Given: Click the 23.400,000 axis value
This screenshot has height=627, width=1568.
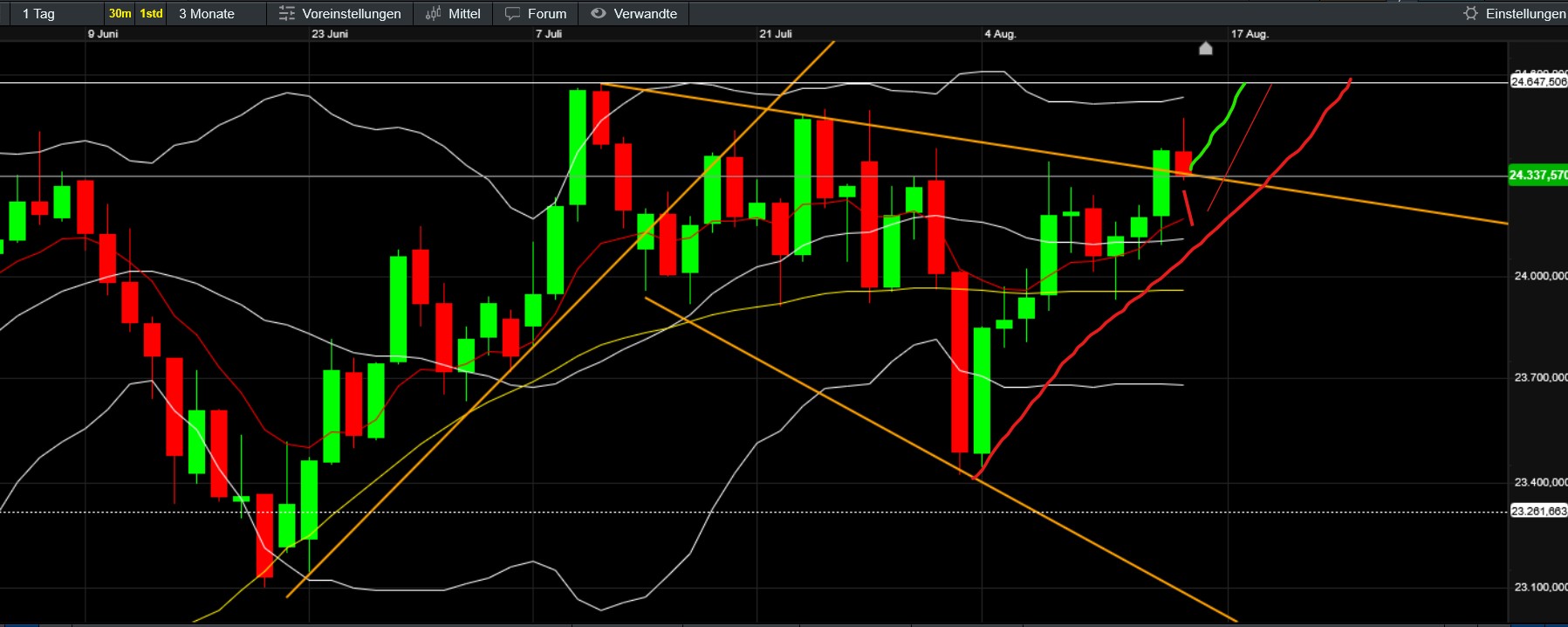Looking at the screenshot, I should (x=1540, y=482).
